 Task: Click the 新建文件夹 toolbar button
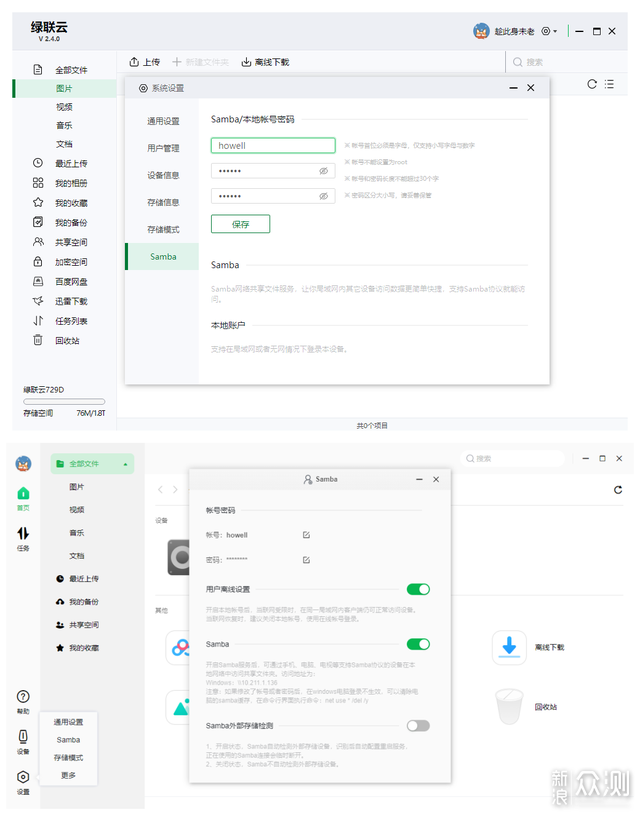click(x=200, y=62)
